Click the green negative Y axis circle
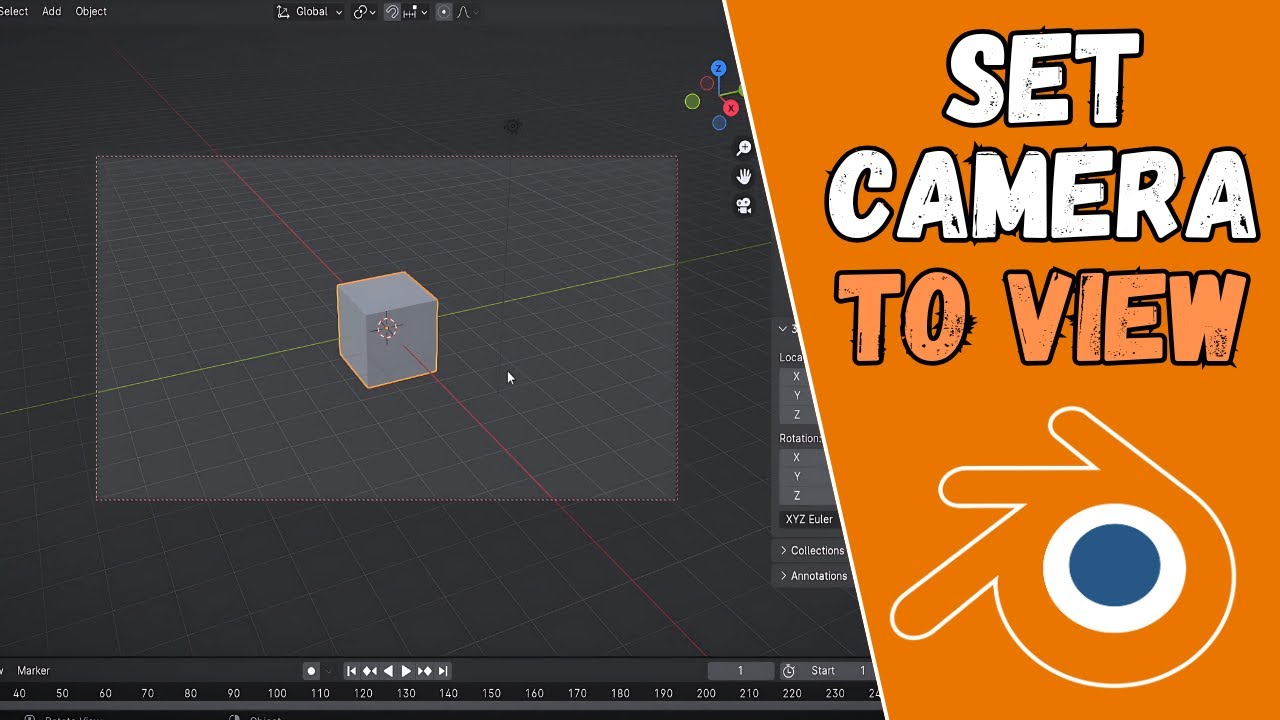1280x720 pixels. 692,101
